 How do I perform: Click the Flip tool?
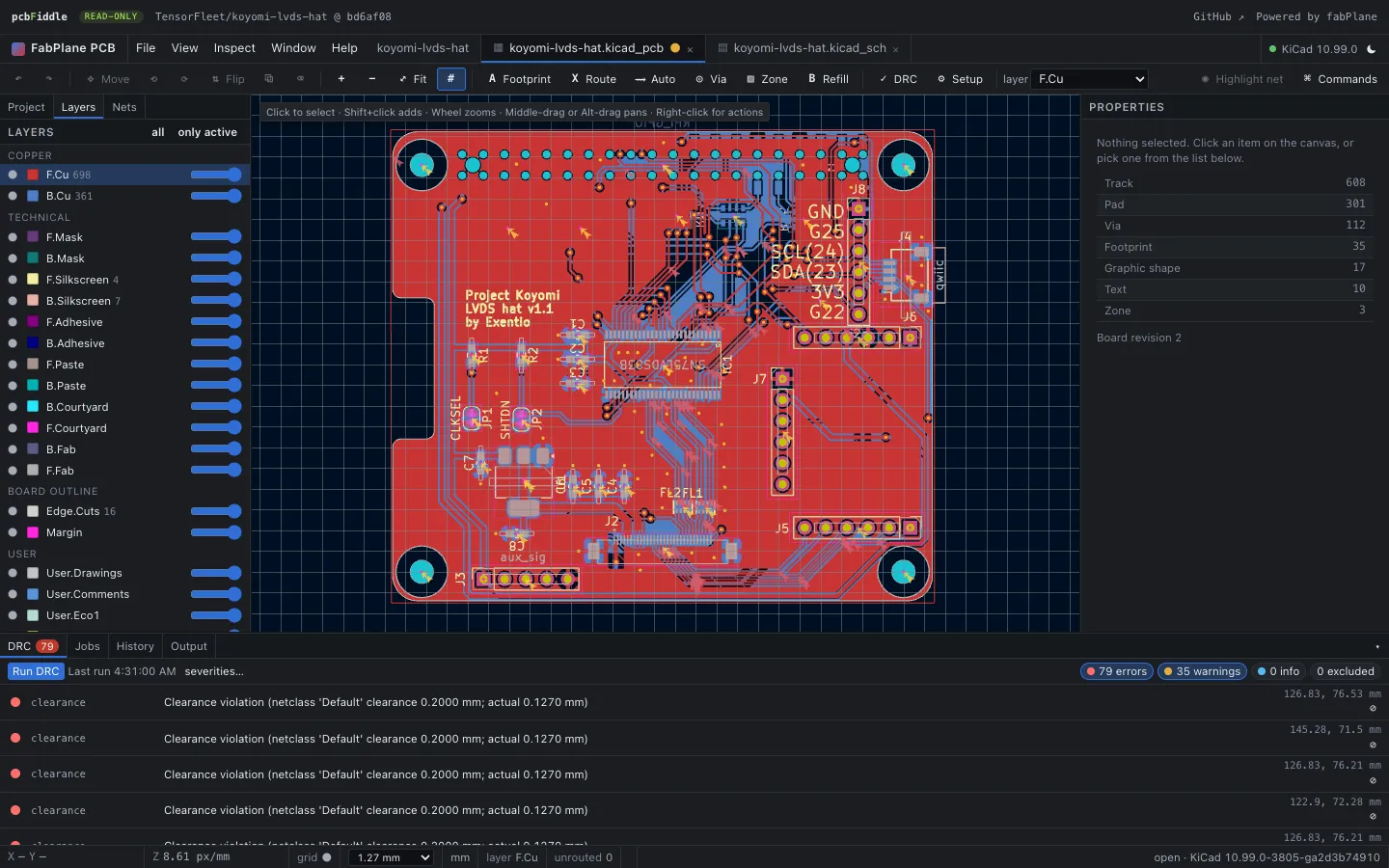pyautogui.click(x=229, y=79)
